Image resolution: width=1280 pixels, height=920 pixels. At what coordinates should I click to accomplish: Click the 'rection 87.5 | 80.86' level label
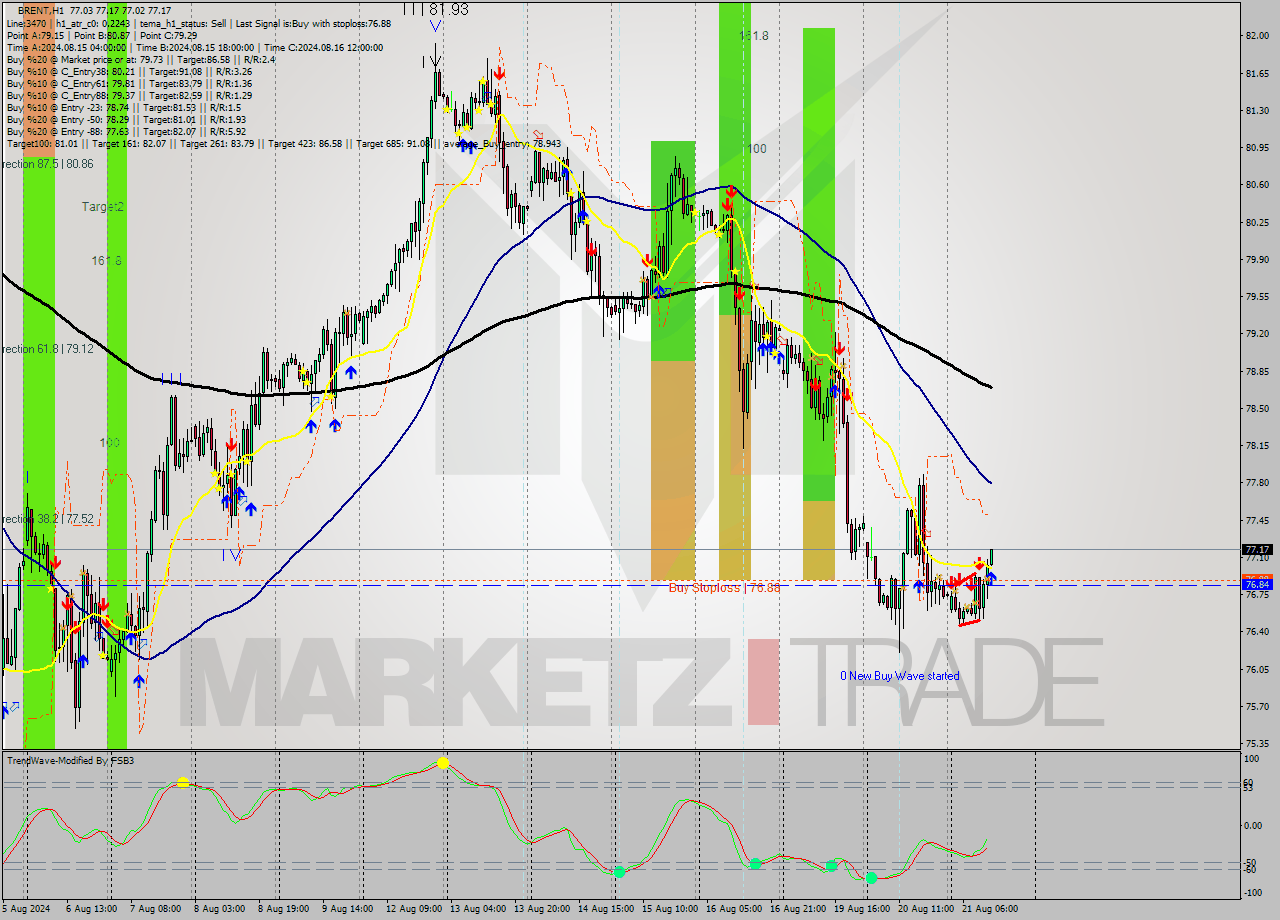47,163
